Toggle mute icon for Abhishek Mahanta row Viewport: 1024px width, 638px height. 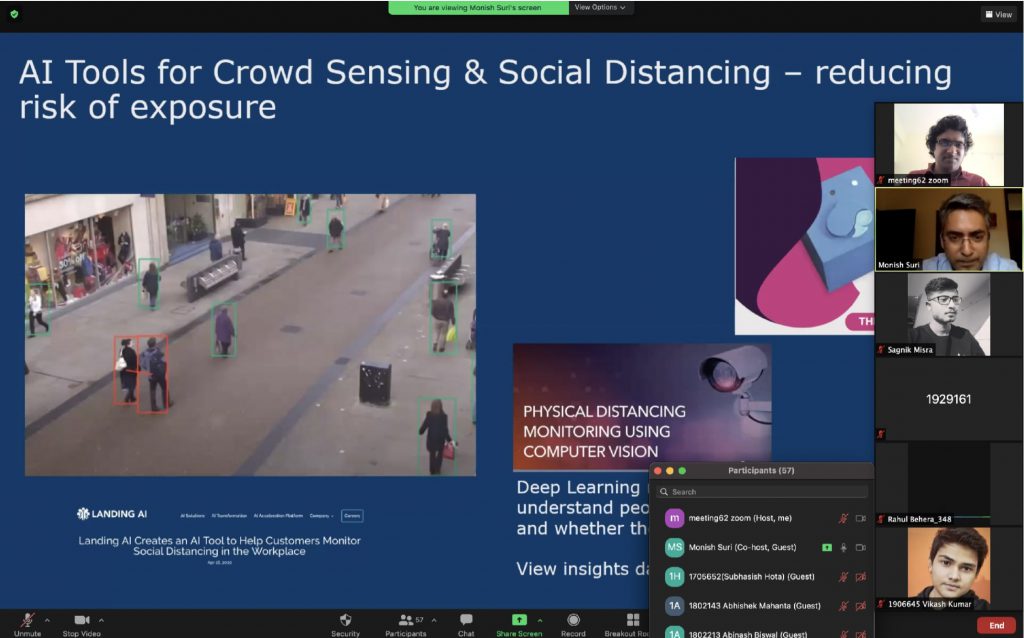click(x=844, y=606)
